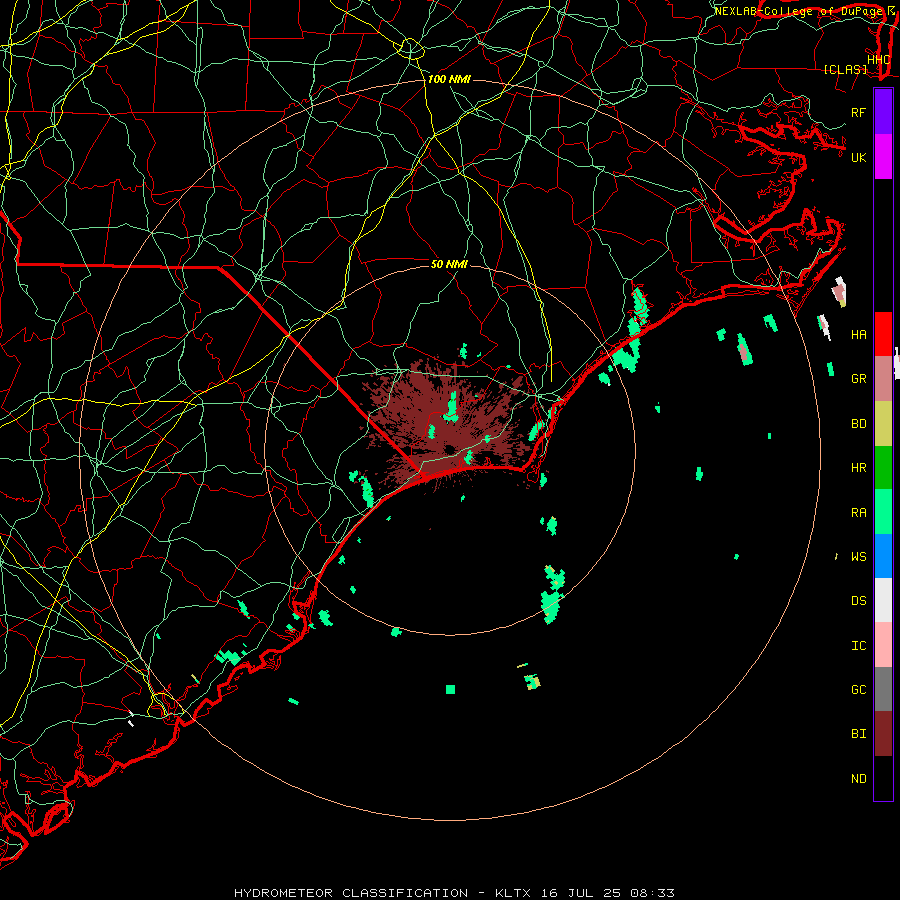The image size is (900, 900).
Task: Click the 'WS' legend label
Action: pos(858,556)
